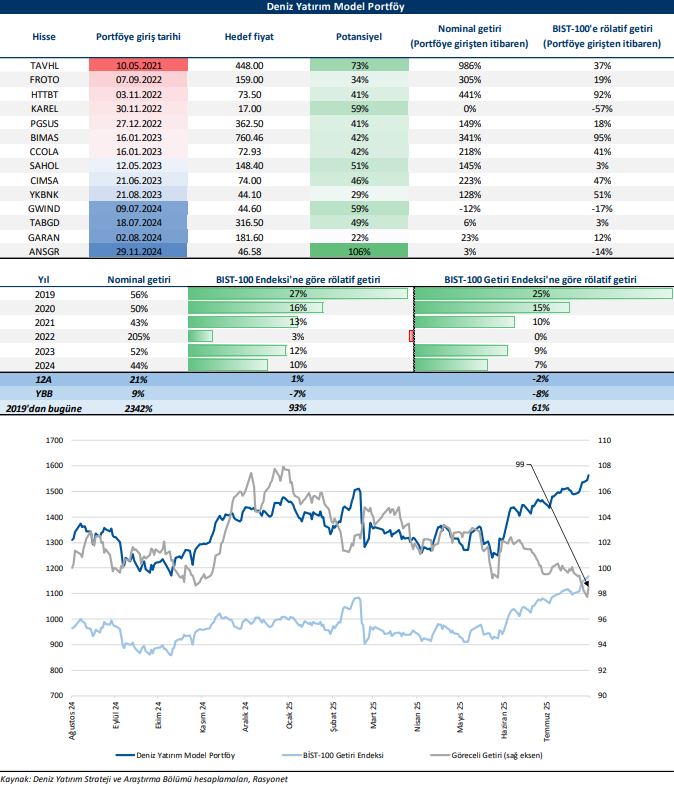Click the red 10.05.2021 entry date cell
Image resolution: width=674 pixels, height=789 pixels.
point(138,64)
